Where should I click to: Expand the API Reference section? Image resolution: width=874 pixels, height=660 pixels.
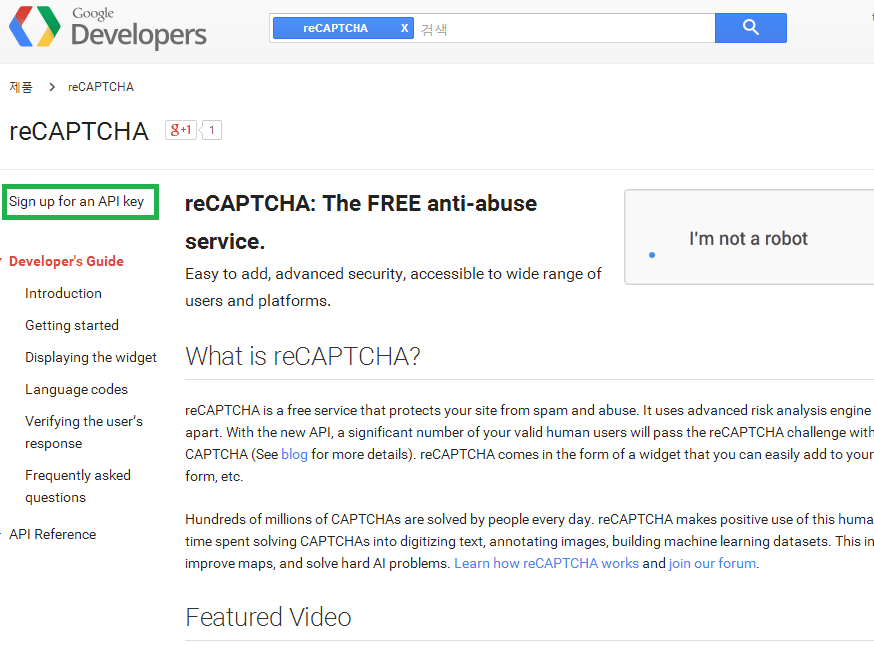(52, 534)
